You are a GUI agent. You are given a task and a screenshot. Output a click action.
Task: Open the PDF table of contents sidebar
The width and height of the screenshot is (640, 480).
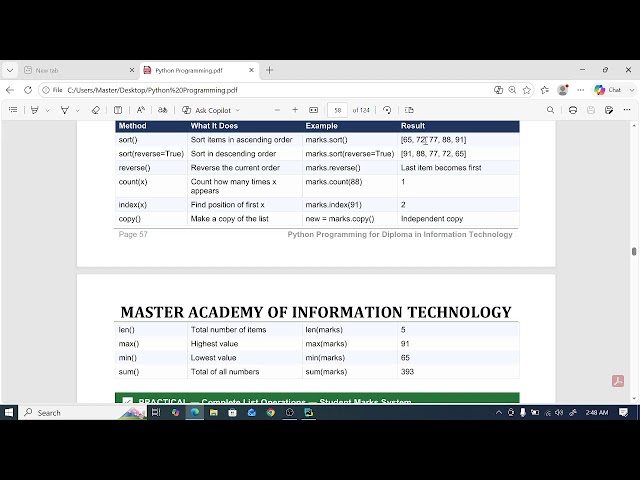(13, 110)
